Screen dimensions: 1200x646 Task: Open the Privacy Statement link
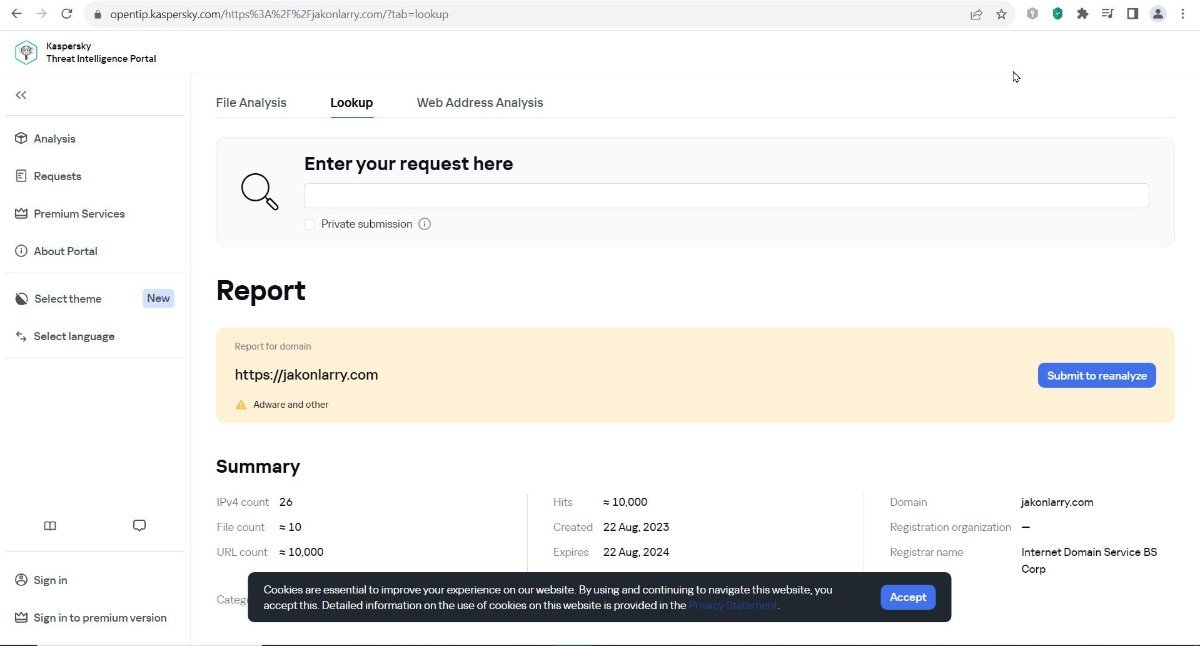pos(733,605)
